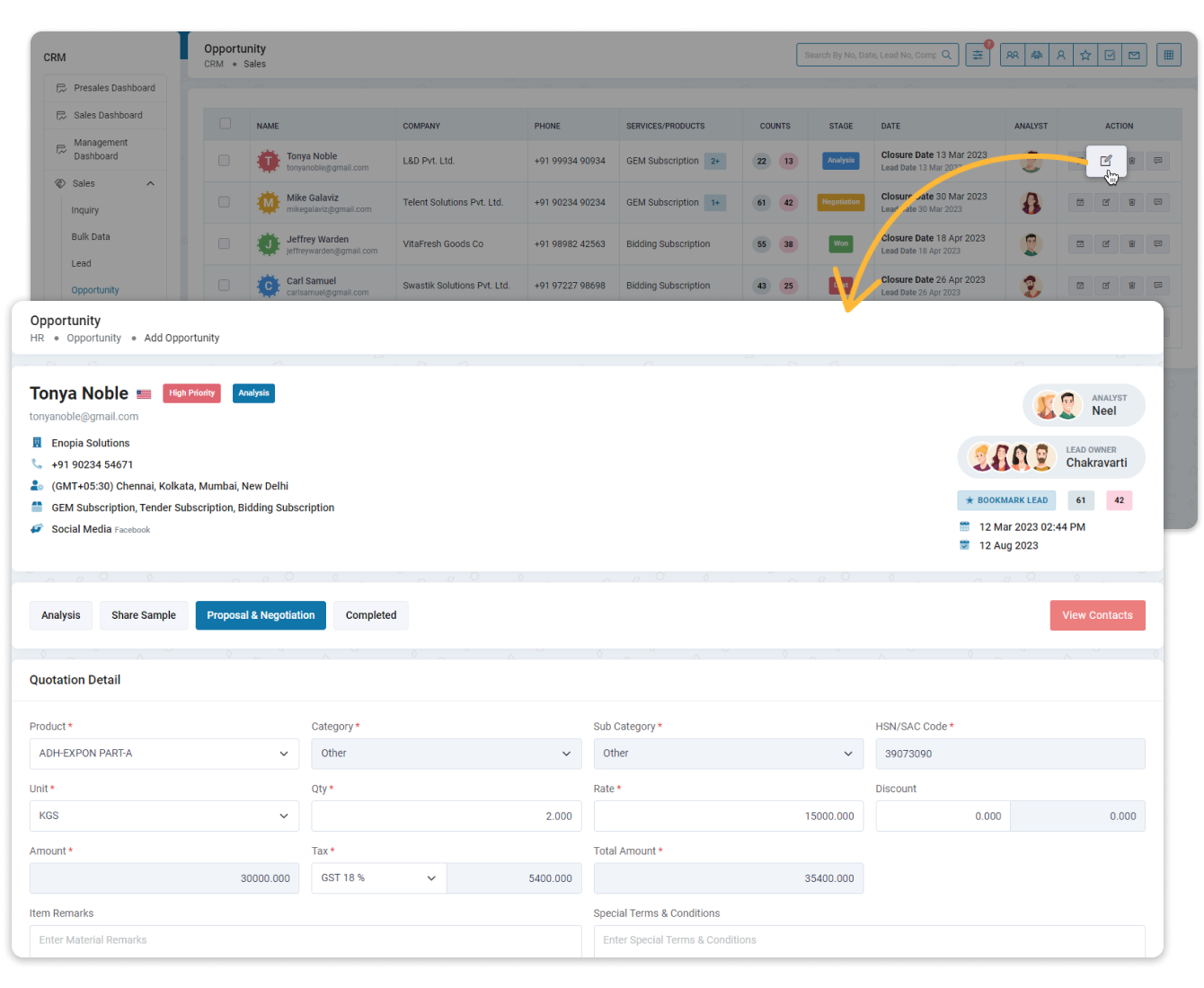Tick the checkbox for Tonya Noble's row

(225, 161)
